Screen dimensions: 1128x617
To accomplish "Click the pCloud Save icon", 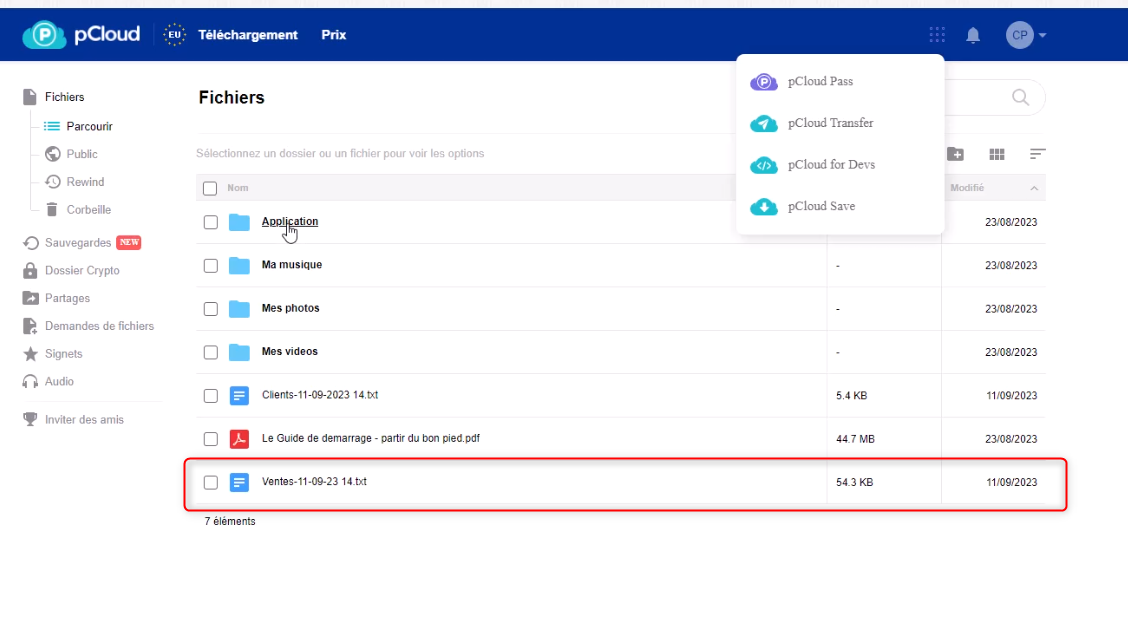I will tap(763, 207).
